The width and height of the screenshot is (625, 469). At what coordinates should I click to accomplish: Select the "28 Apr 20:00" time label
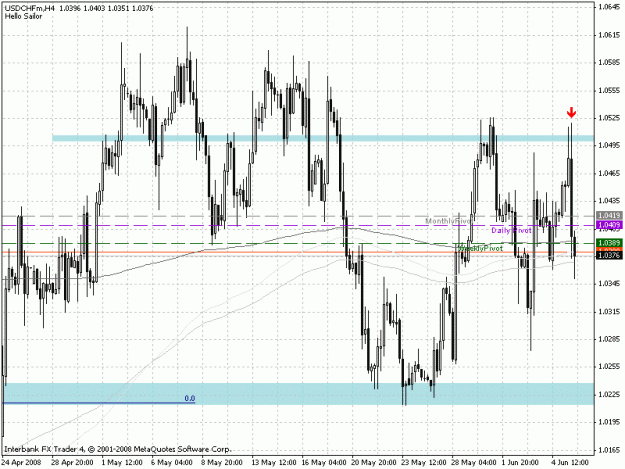pos(72,462)
